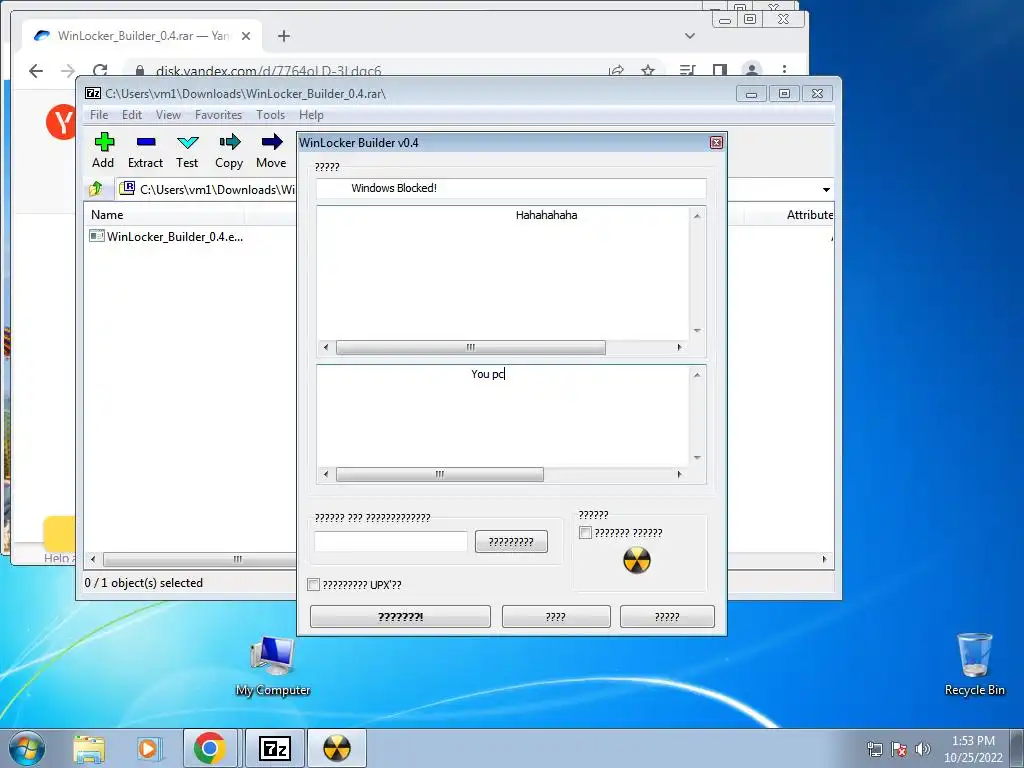Launch Windows Media Player from taskbar
This screenshot has height=768, width=1024.
(x=150, y=749)
